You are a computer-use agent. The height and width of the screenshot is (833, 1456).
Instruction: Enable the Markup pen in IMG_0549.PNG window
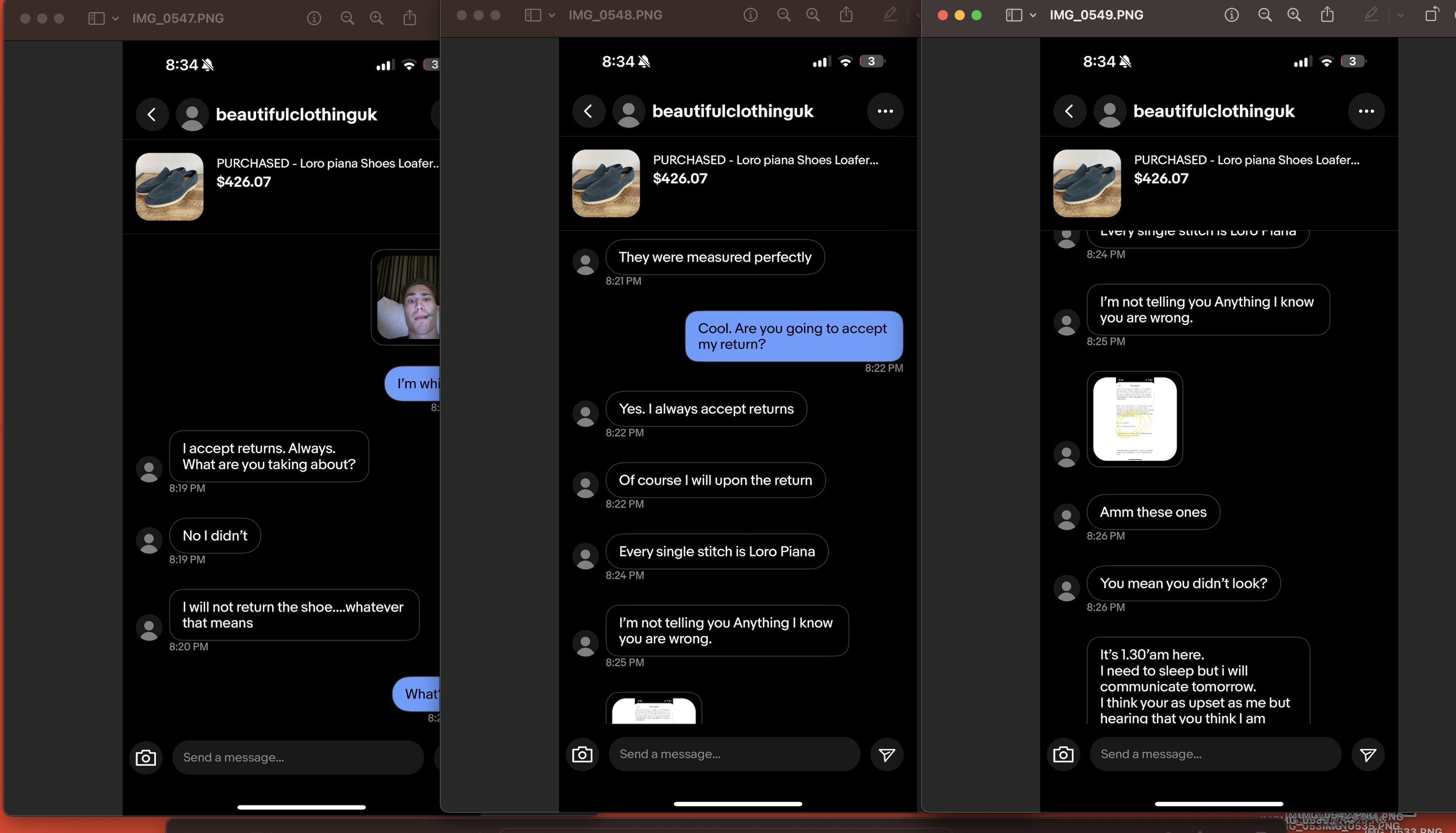coord(1371,15)
